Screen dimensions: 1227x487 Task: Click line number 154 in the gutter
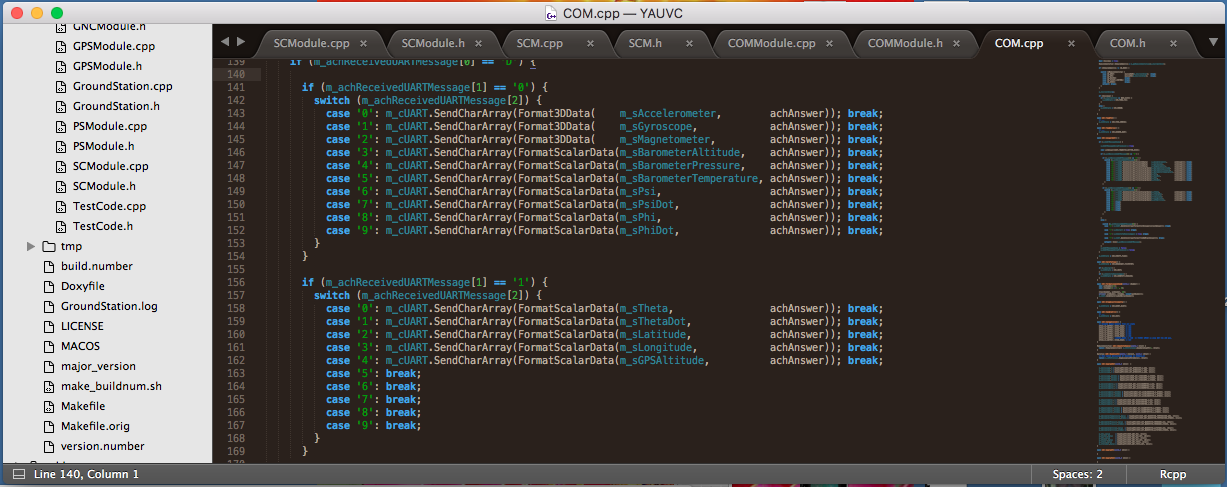236,256
